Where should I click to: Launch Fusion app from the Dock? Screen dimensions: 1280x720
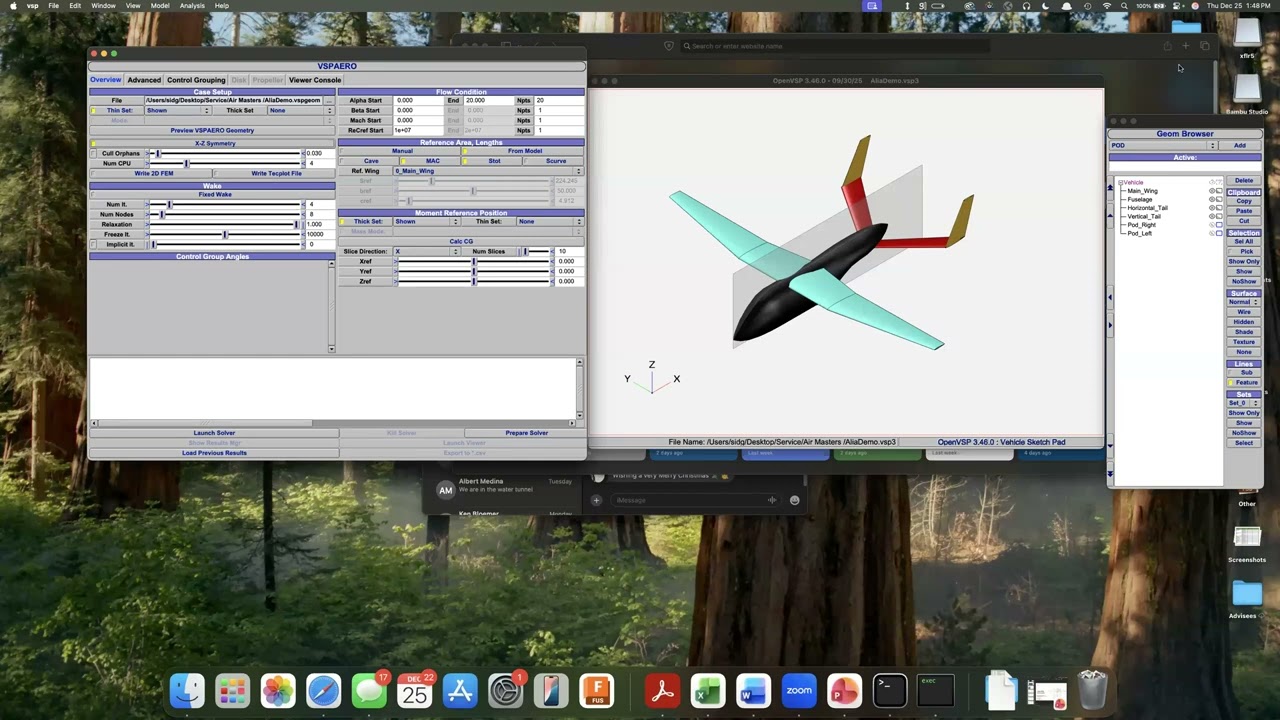596,691
